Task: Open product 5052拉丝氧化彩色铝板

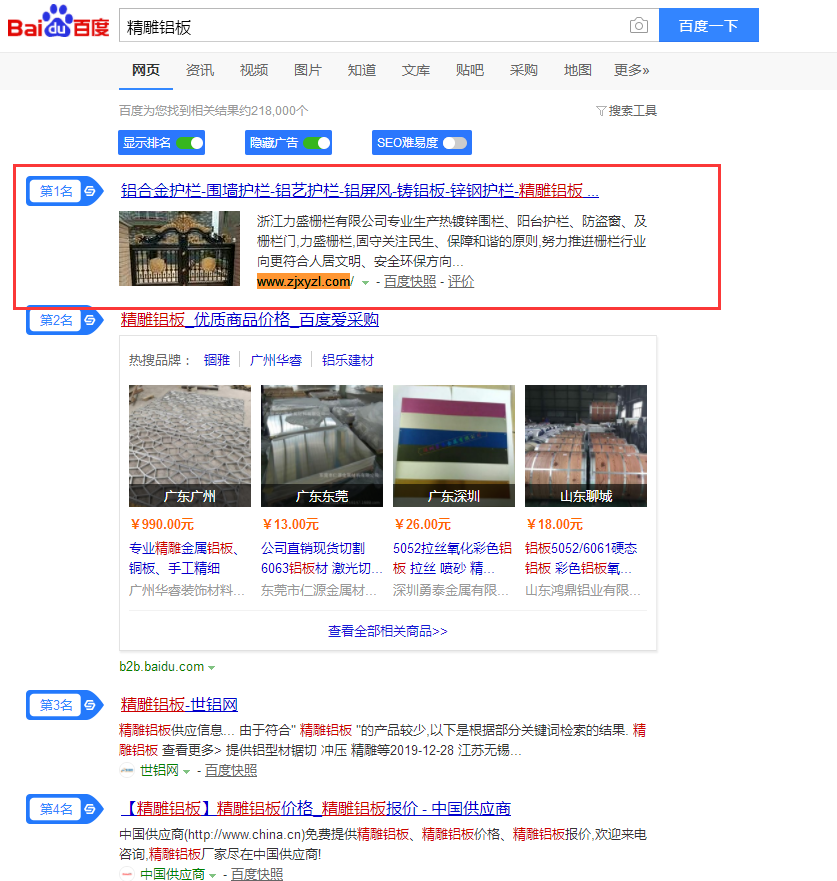Action: coord(452,558)
